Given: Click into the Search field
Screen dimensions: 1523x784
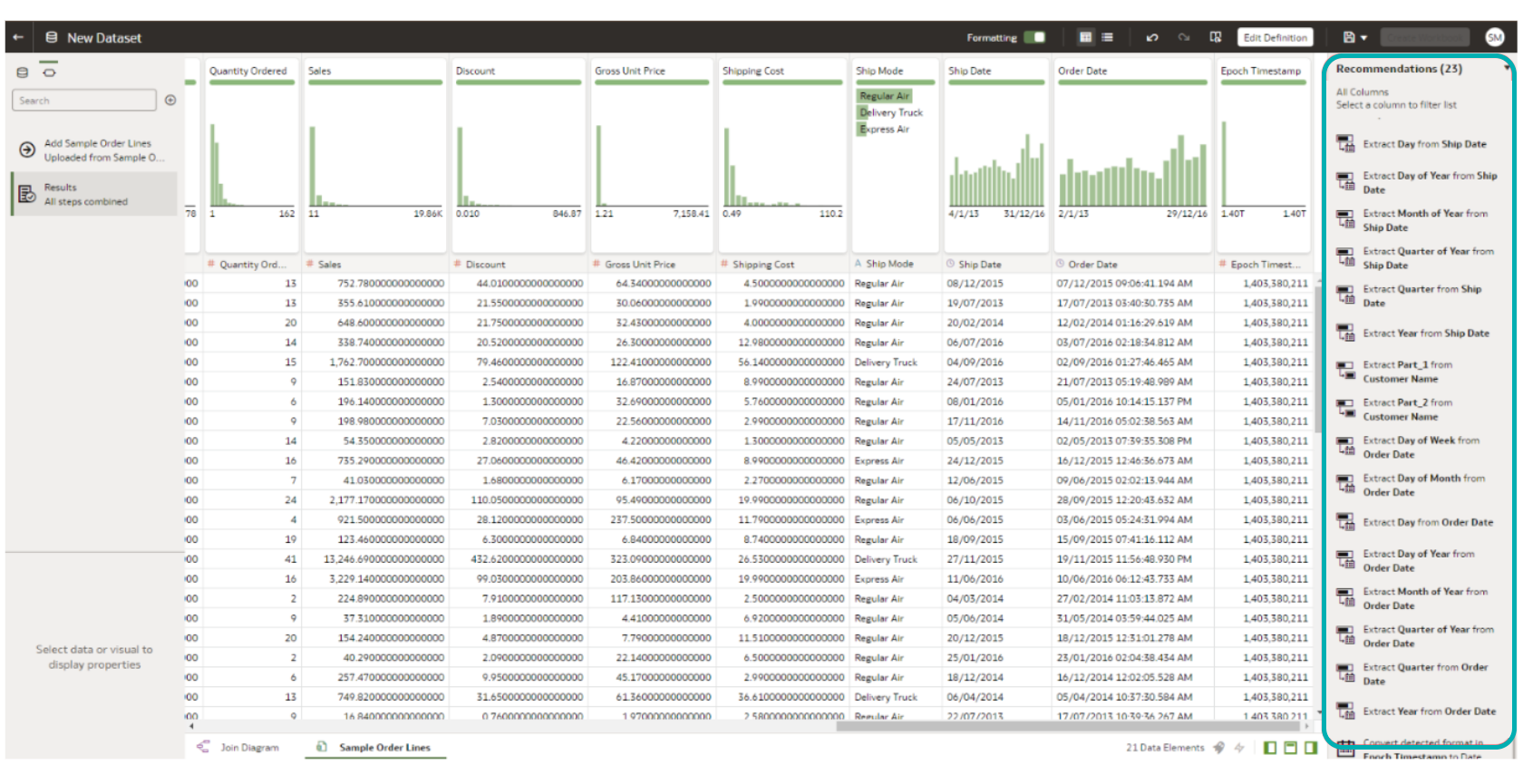Looking at the screenshot, I should click(83, 100).
